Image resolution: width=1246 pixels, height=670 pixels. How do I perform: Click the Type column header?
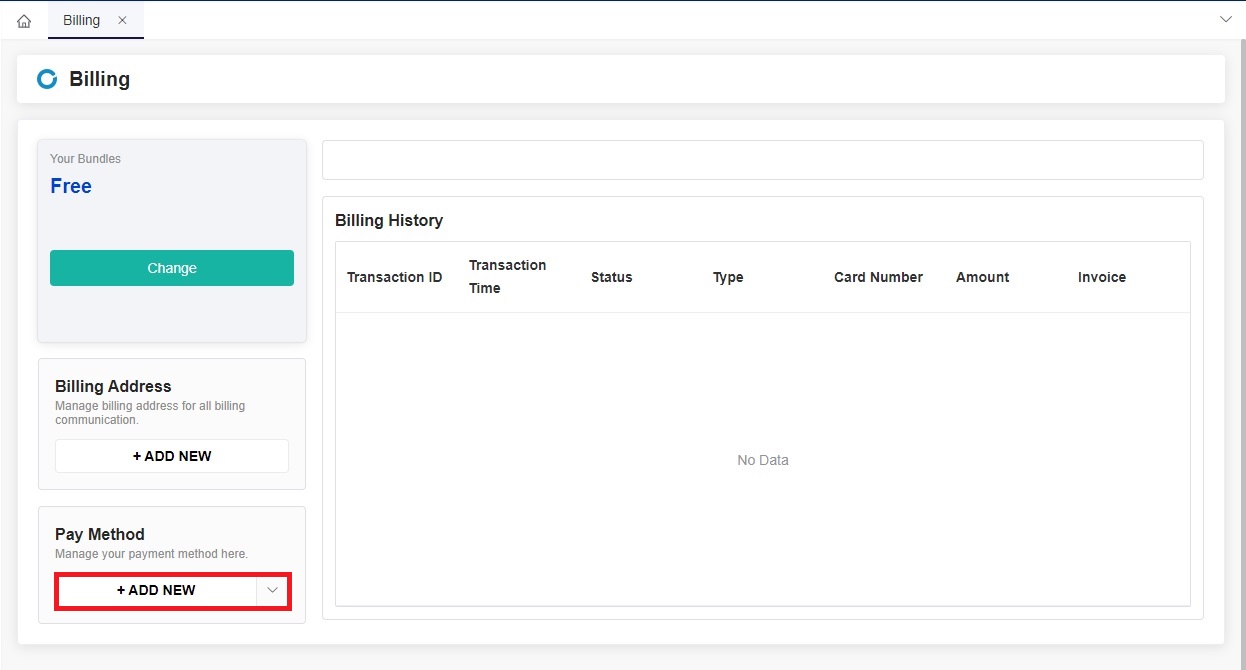click(727, 277)
